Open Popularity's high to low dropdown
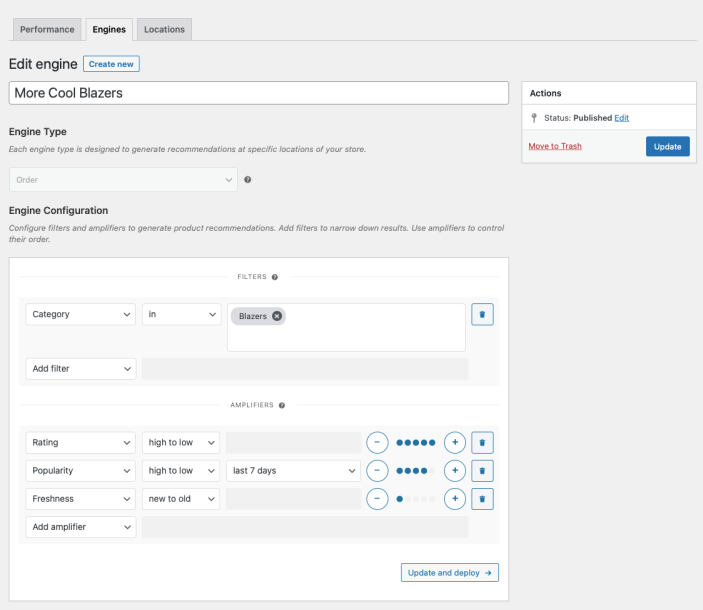The height and width of the screenshot is (610, 703). pos(181,471)
